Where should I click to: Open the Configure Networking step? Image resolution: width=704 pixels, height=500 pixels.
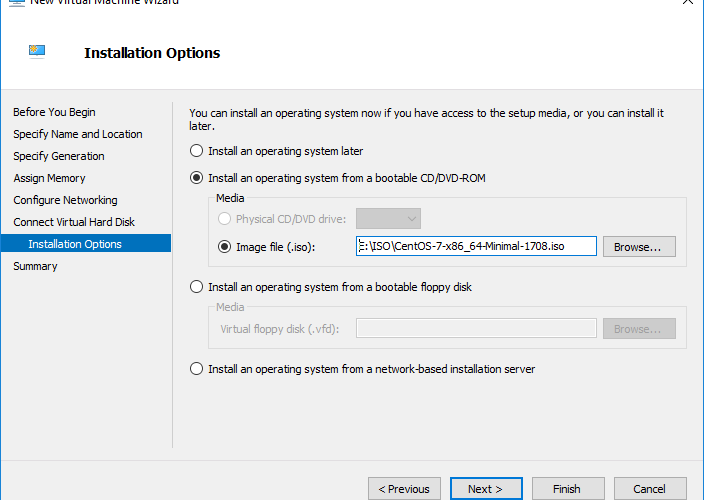click(x=65, y=200)
